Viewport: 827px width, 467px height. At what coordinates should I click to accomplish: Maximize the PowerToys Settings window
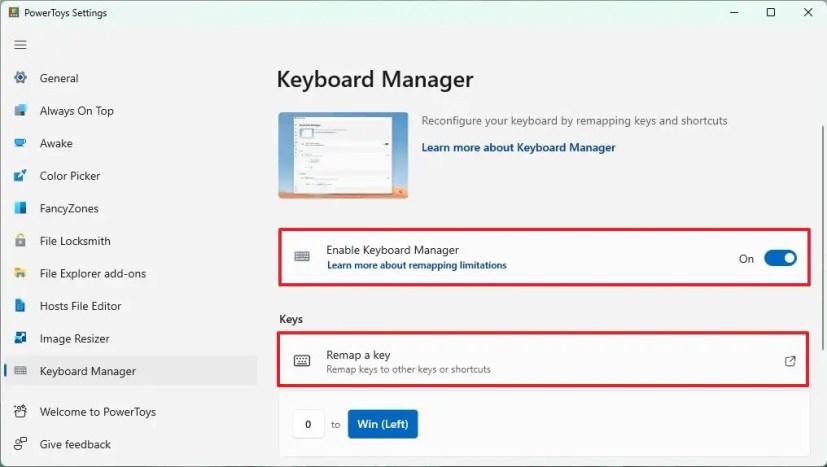tap(771, 12)
